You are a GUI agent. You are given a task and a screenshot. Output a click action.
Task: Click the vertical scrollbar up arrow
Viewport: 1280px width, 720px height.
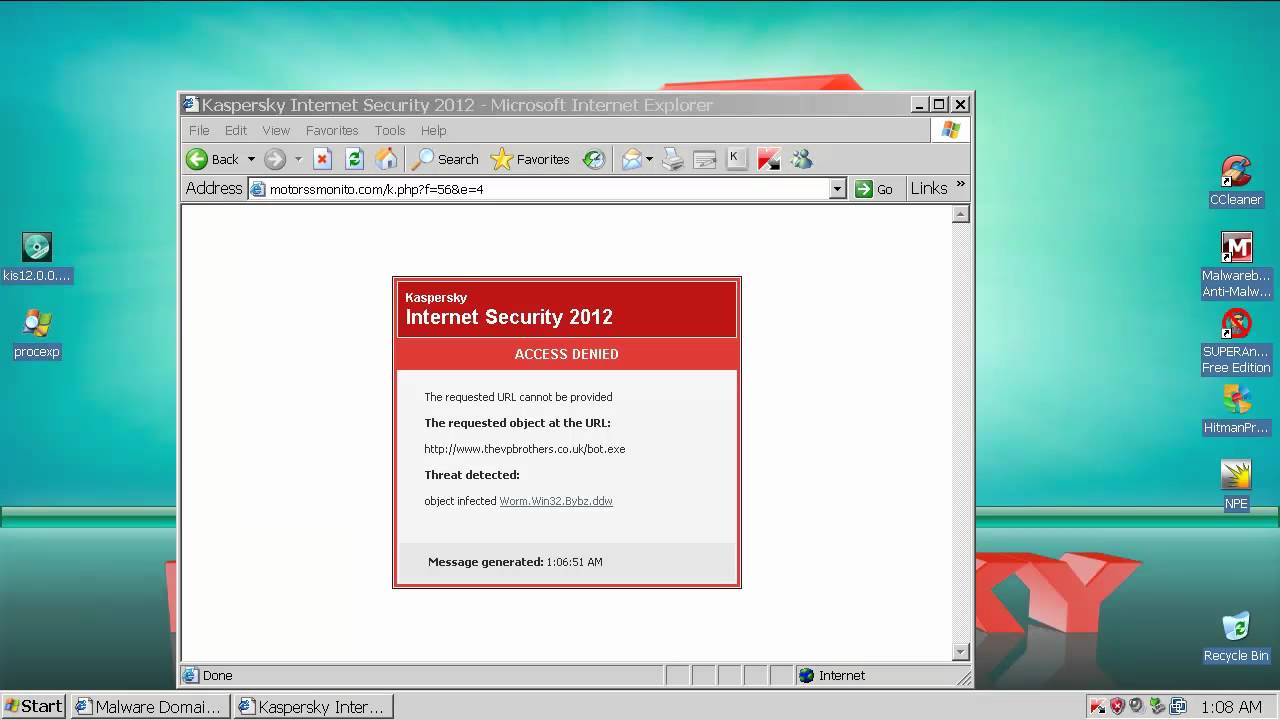tap(961, 214)
